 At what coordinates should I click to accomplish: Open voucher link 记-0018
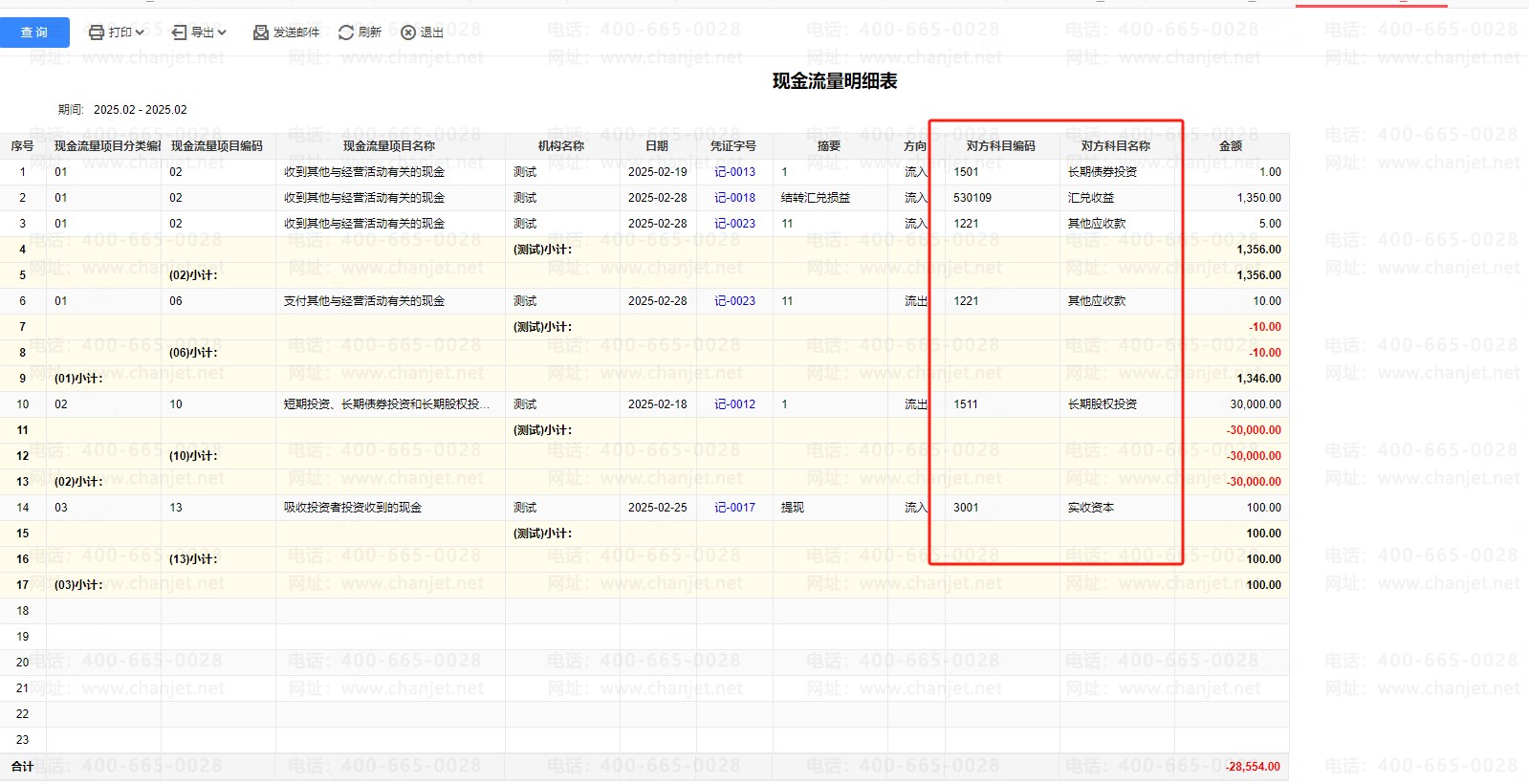tap(734, 198)
